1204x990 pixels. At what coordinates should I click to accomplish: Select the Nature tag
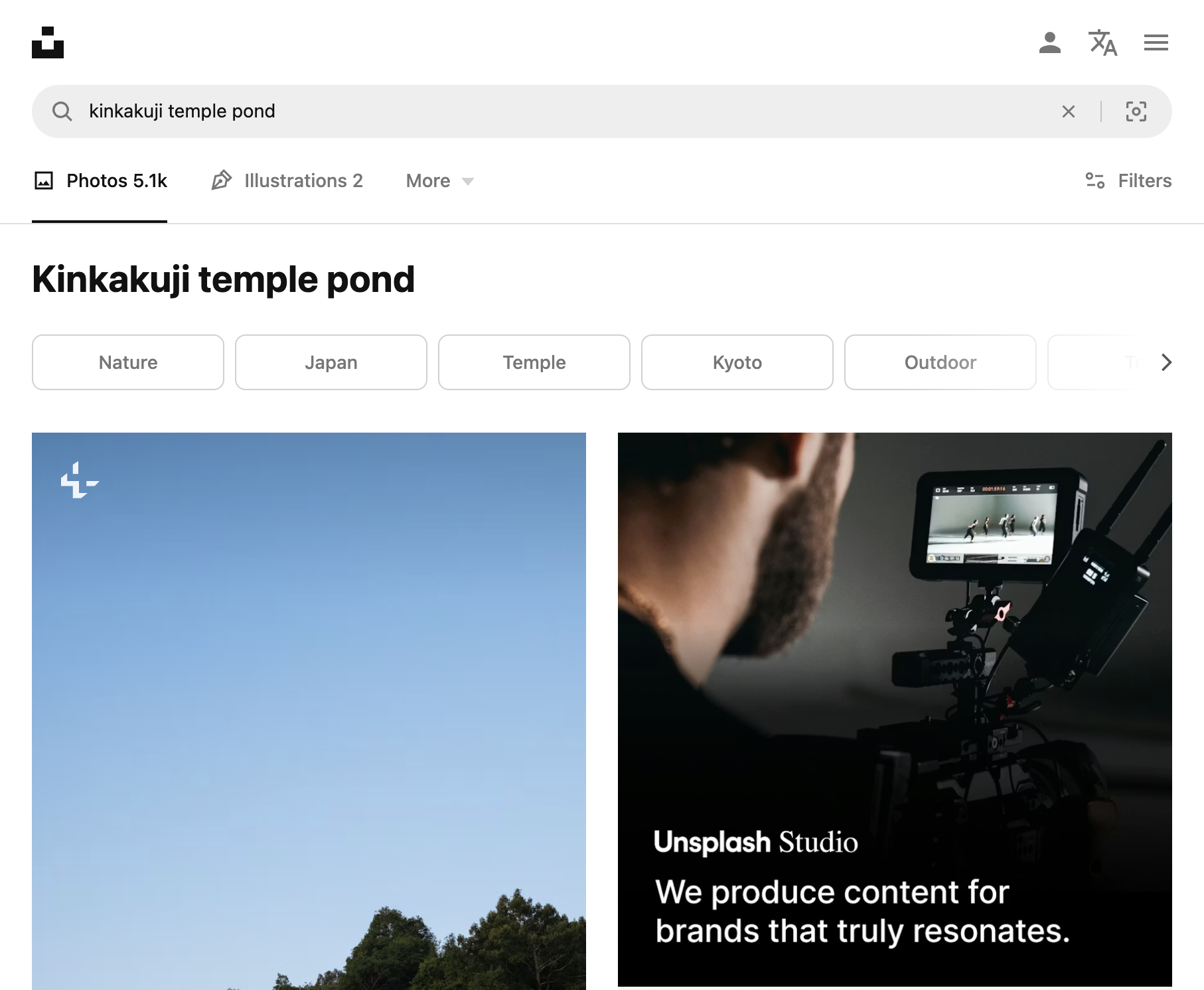click(128, 362)
